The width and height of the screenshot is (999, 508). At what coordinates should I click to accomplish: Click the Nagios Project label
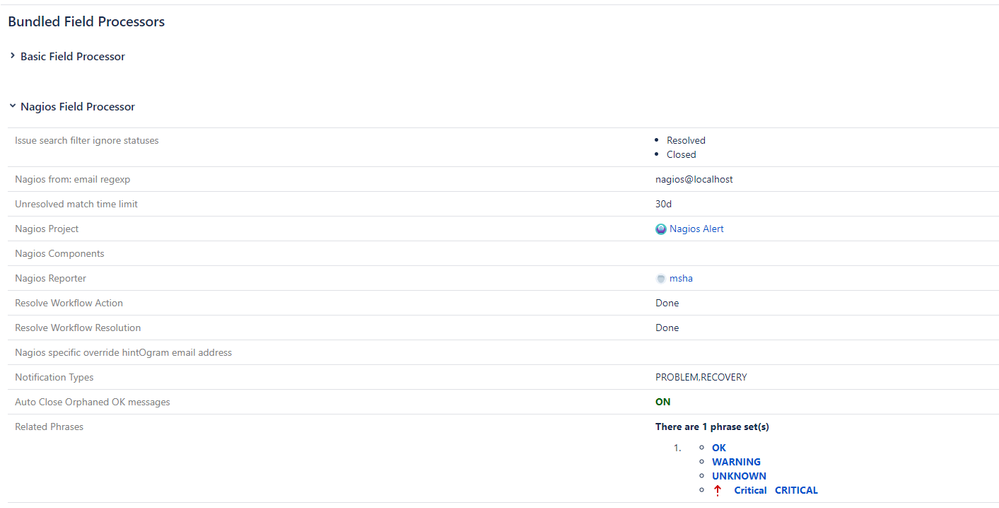47,229
